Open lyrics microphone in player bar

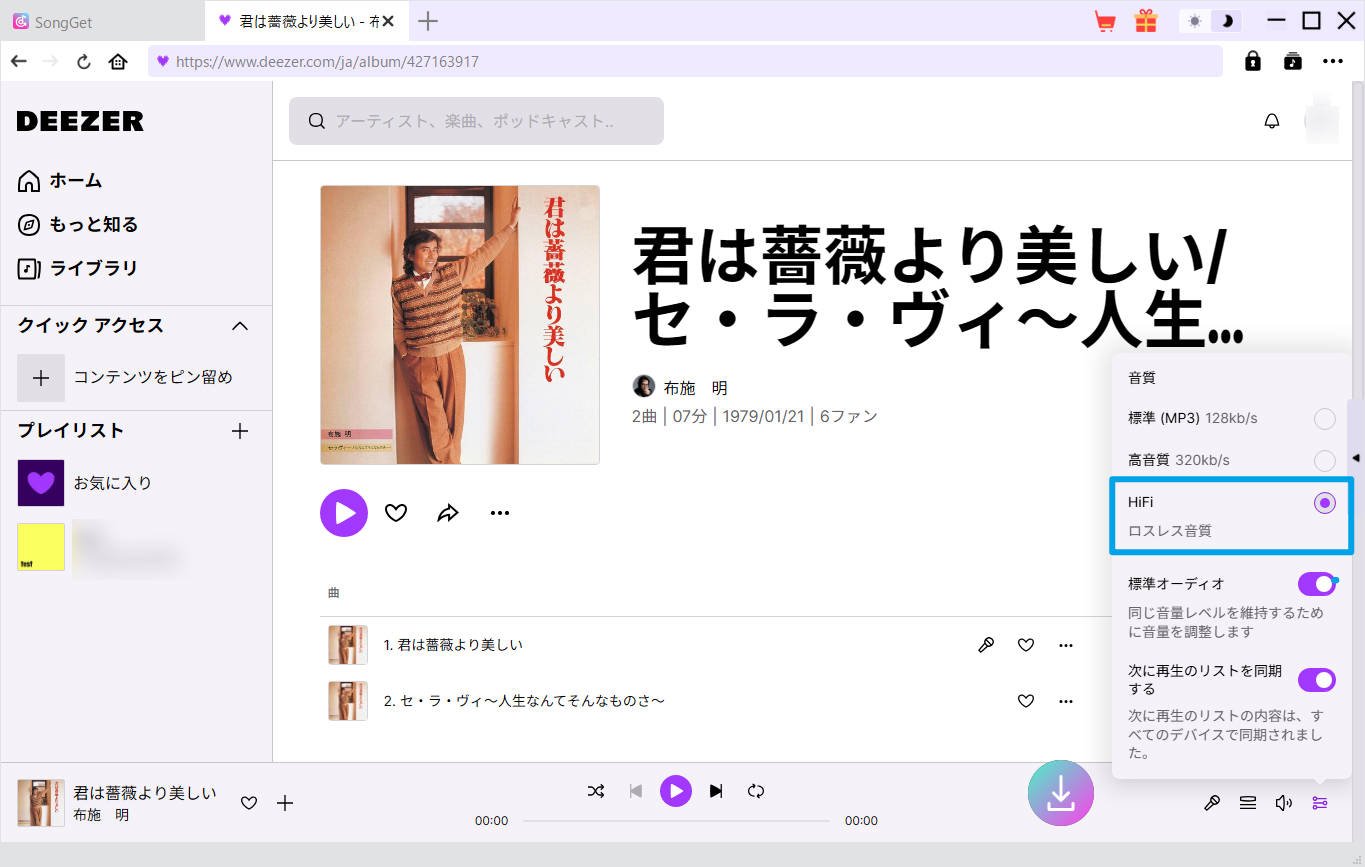(x=1212, y=802)
